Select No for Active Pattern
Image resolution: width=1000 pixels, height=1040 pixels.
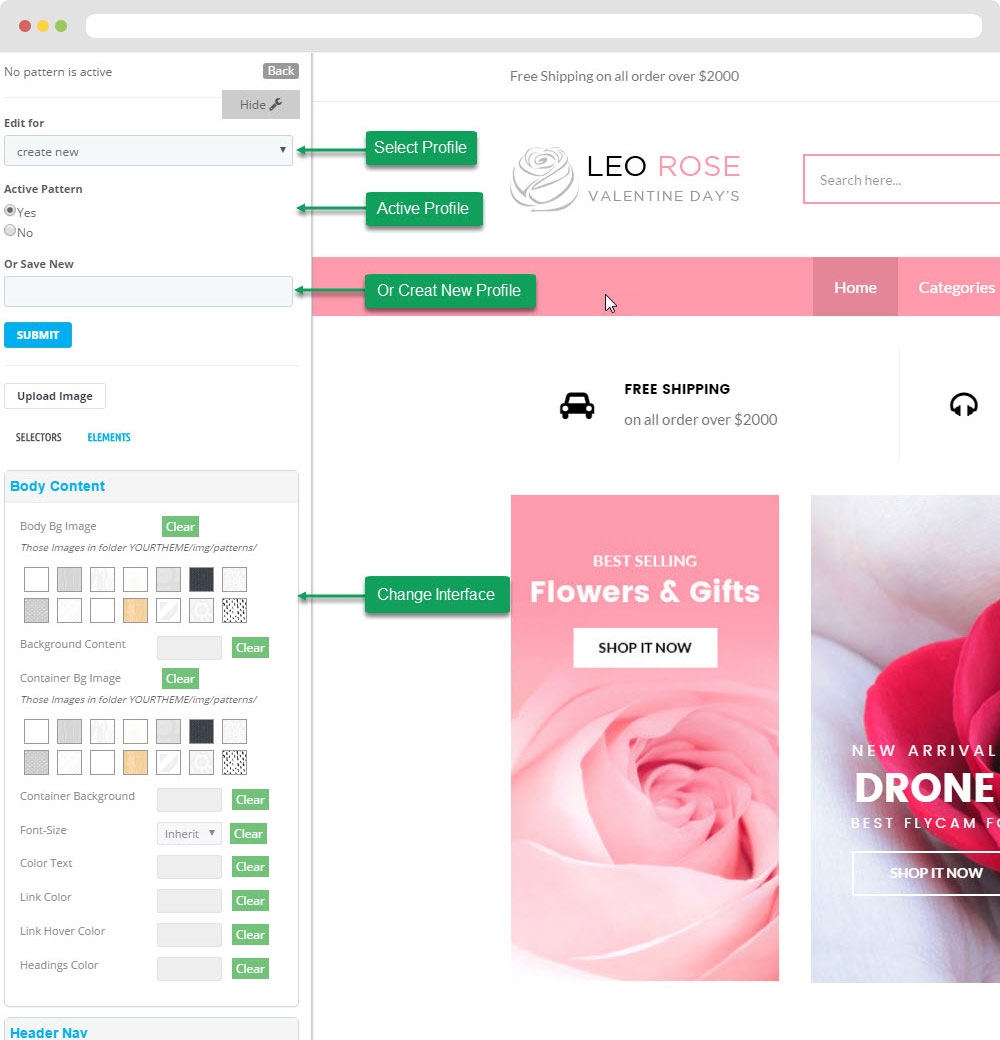pyautogui.click(x=10, y=231)
